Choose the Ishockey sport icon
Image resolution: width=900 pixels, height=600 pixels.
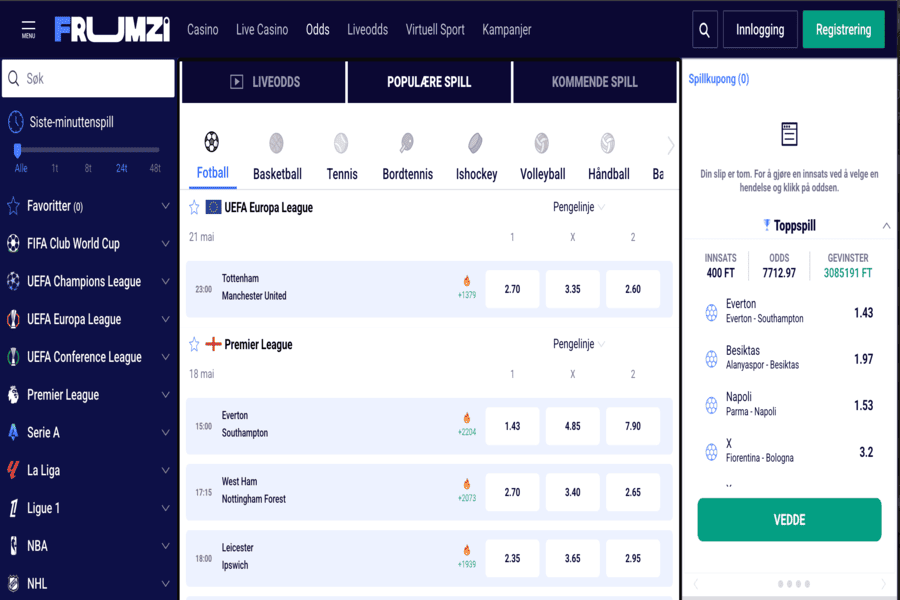(476, 144)
